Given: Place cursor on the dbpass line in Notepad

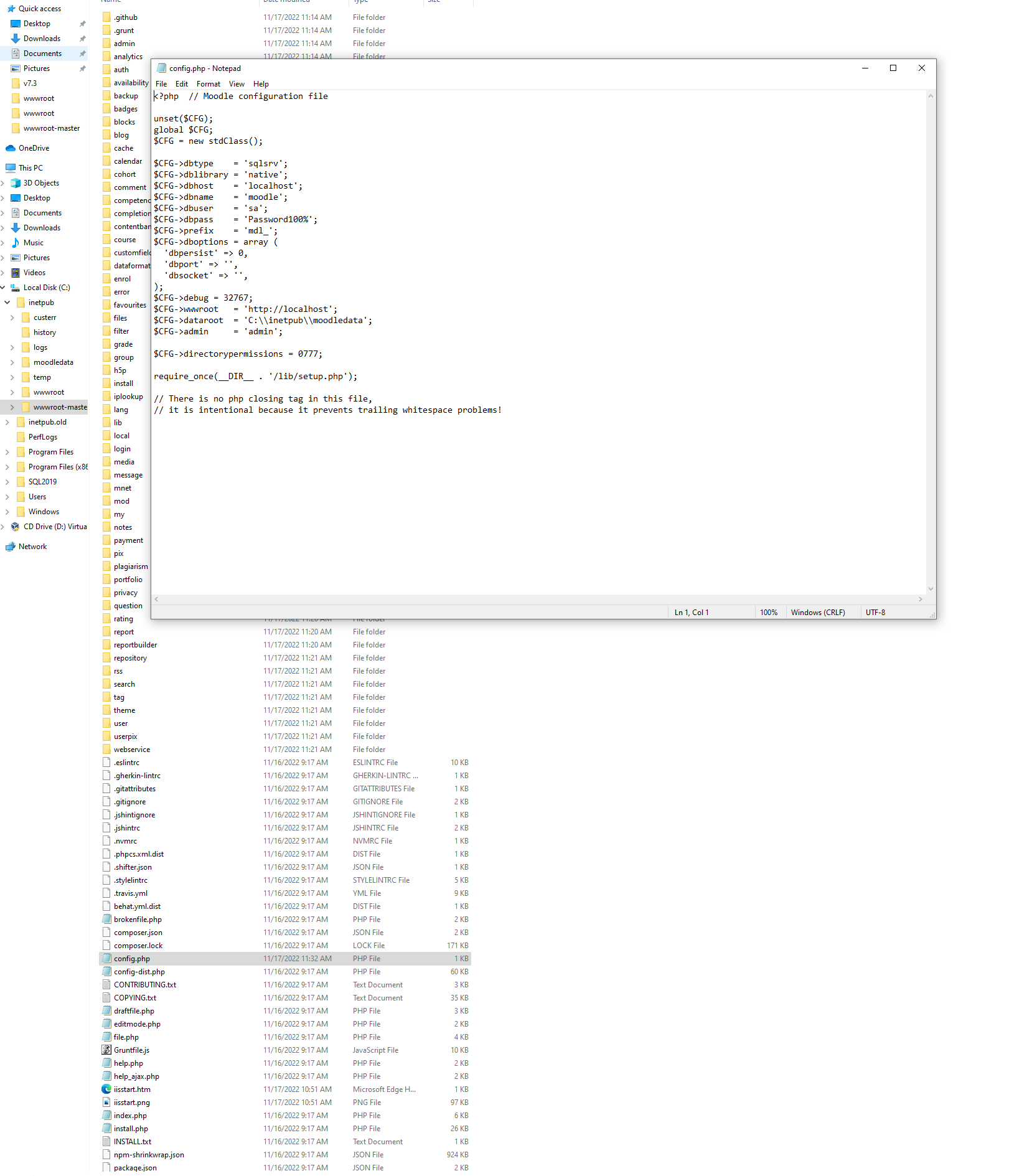Looking at the screenshot, I should click(x=235, y=220).
